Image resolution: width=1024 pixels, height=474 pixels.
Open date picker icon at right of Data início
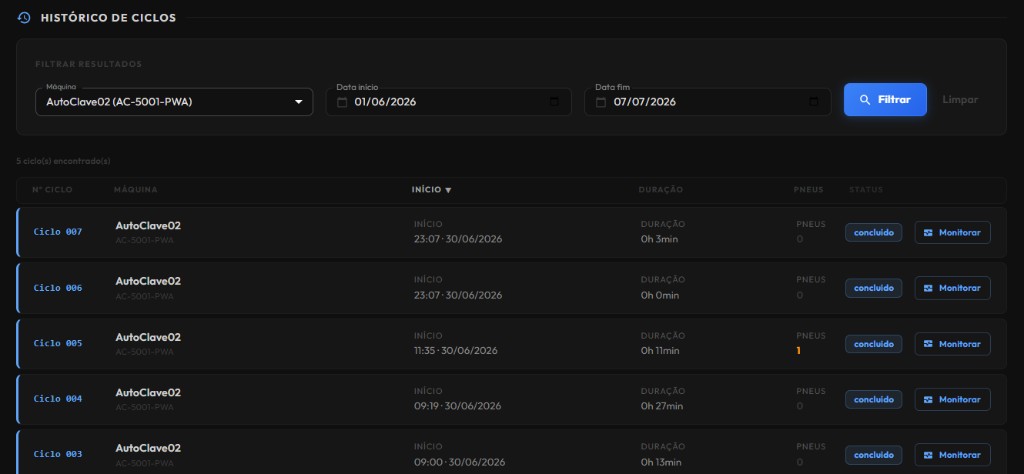554,102
